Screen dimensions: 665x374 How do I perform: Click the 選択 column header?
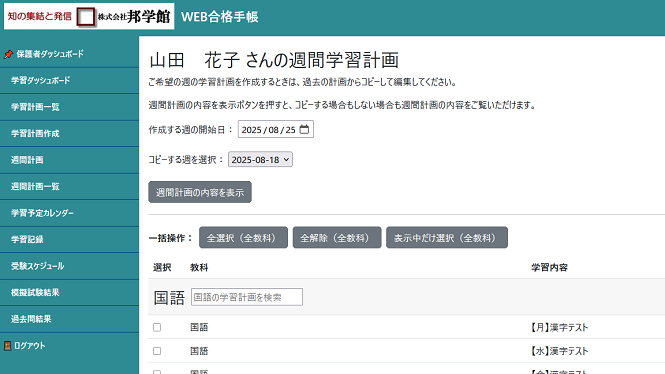click(x=162, y=268)
